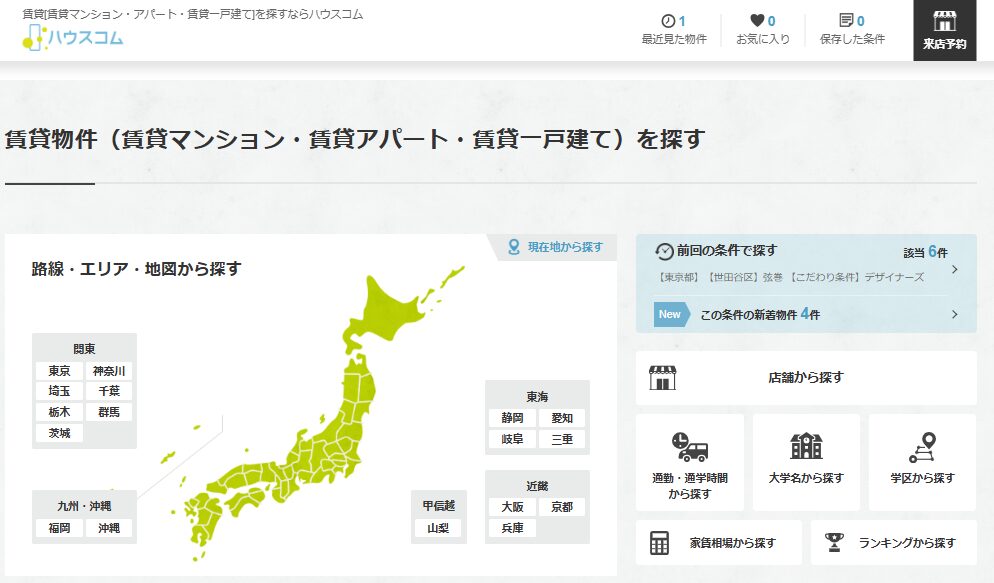The width and height of the screenshot is (994, 583).
Task: Open saved search conditions icon
Action: [846, 21]
